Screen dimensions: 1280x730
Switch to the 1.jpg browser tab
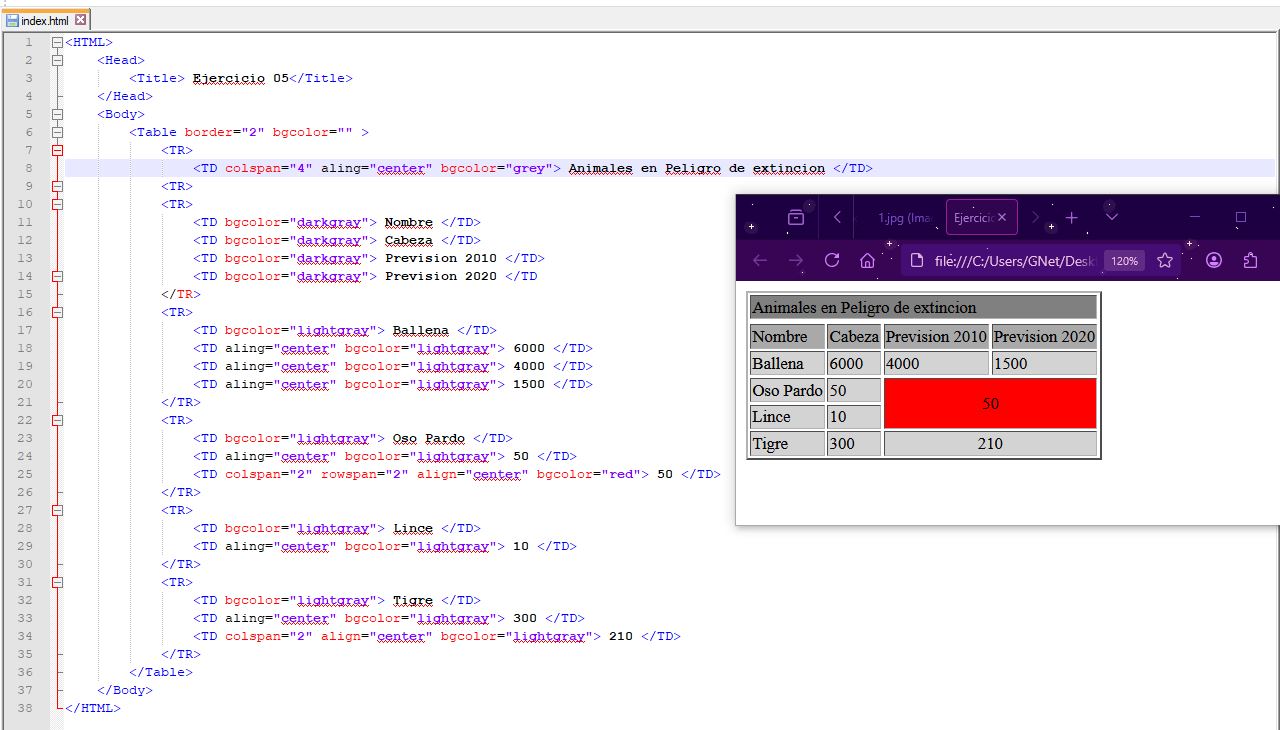click(903, 218)
